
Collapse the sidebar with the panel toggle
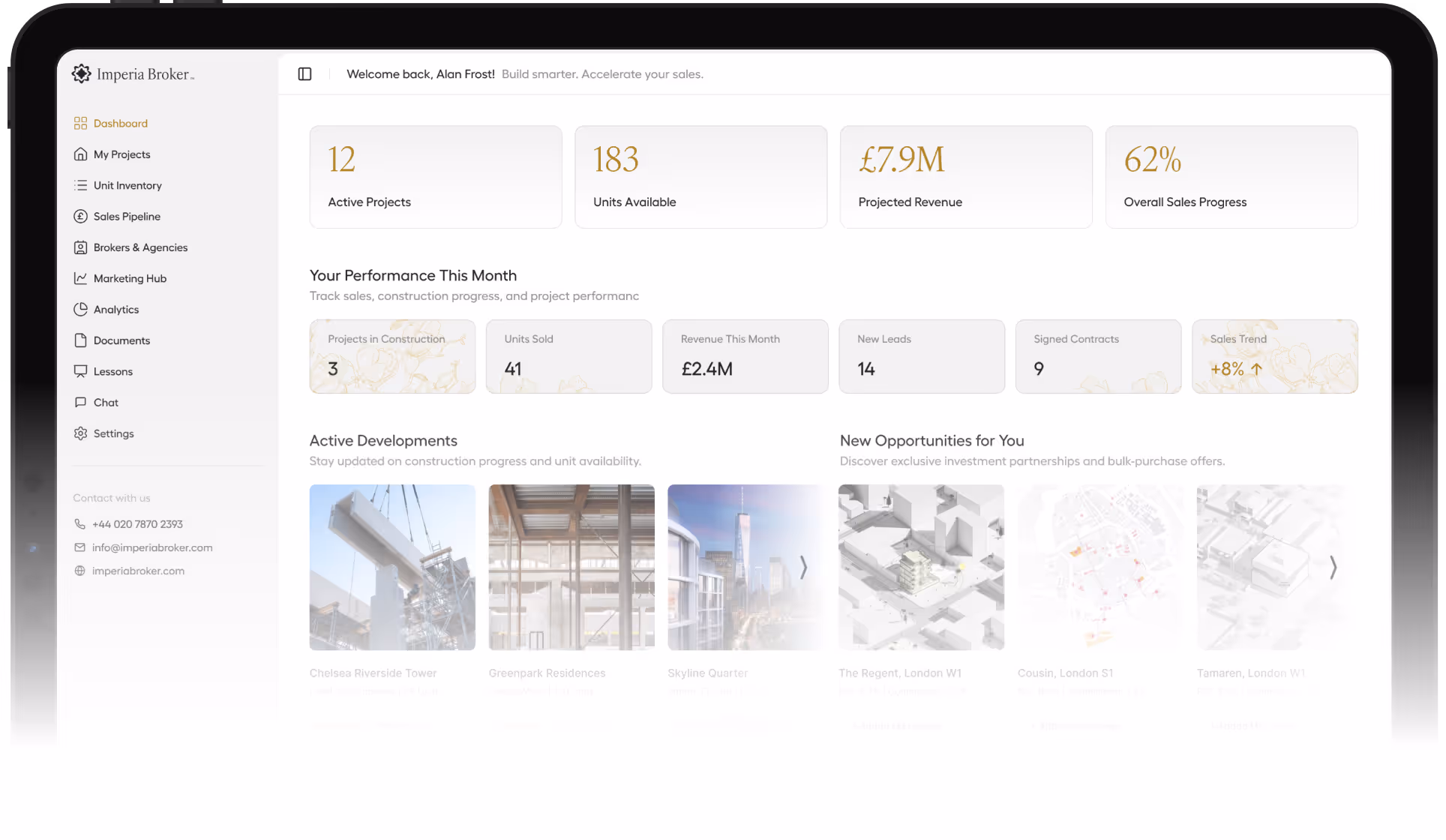tap(304, 73)
